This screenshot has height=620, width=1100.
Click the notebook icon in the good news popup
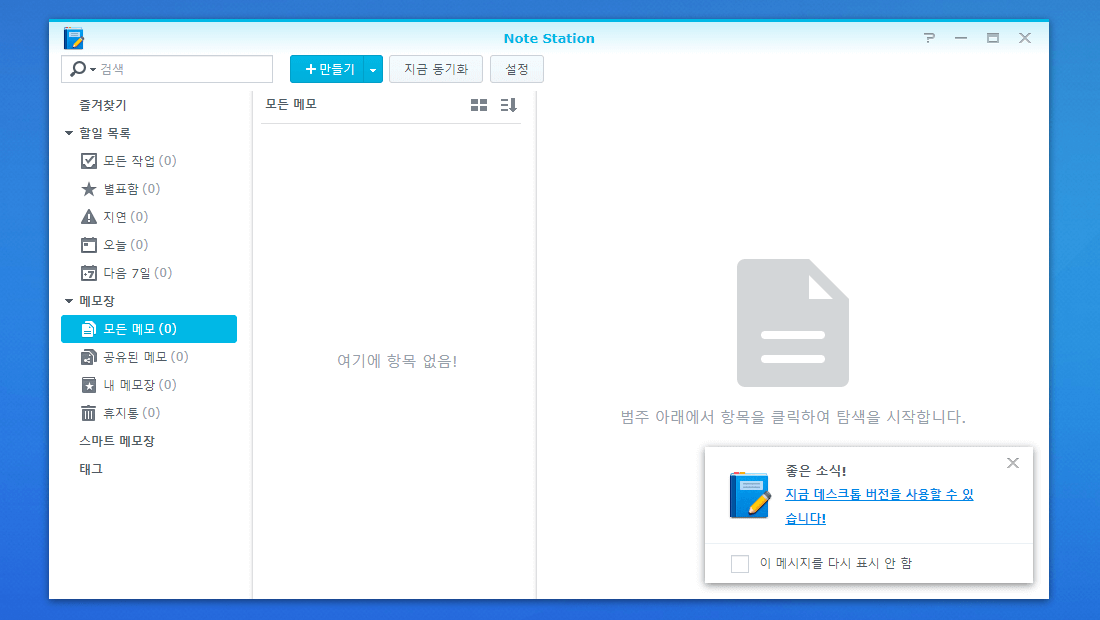750,494
